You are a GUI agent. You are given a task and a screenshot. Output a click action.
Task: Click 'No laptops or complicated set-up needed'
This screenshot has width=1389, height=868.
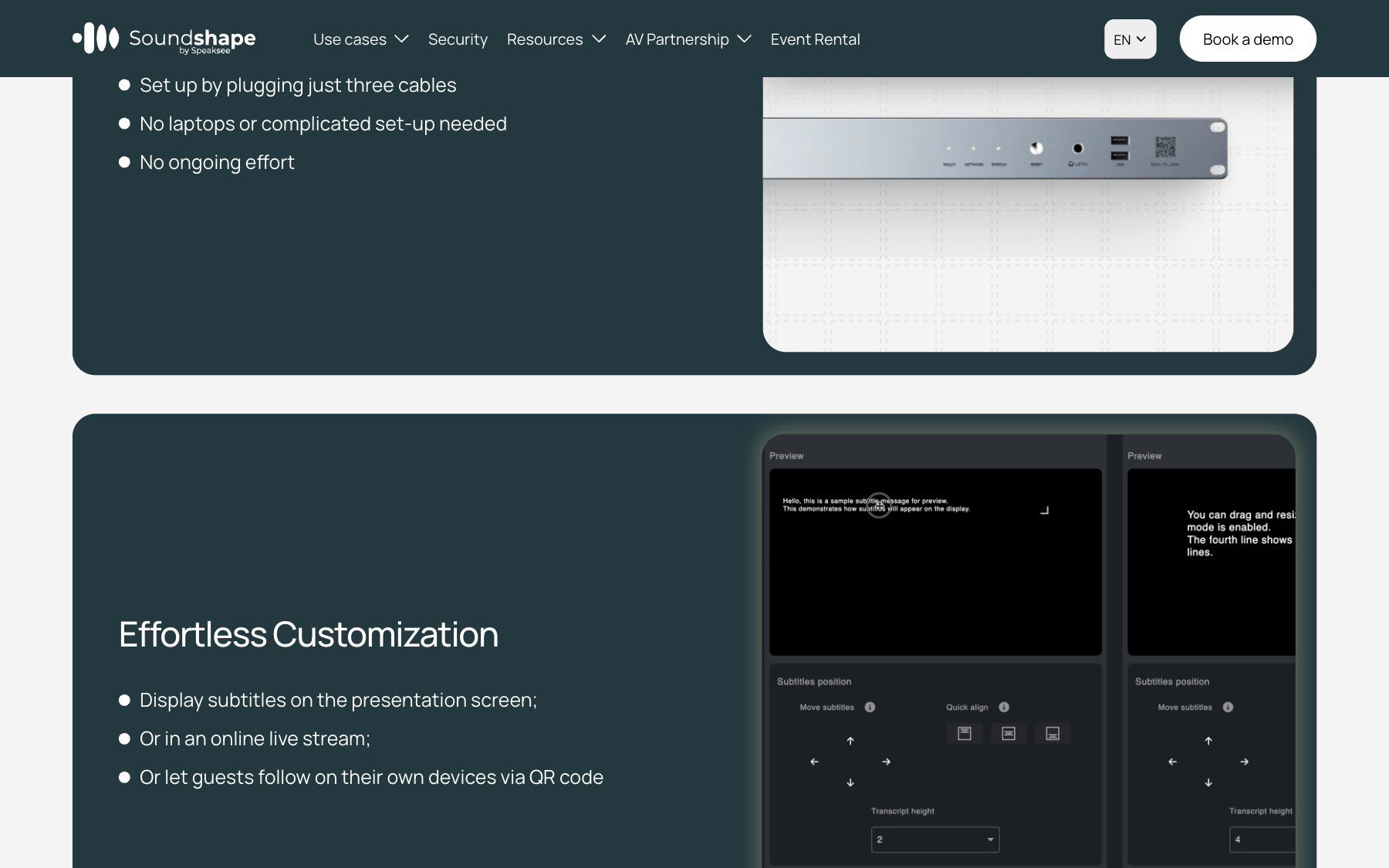click(x=323, y=123)
